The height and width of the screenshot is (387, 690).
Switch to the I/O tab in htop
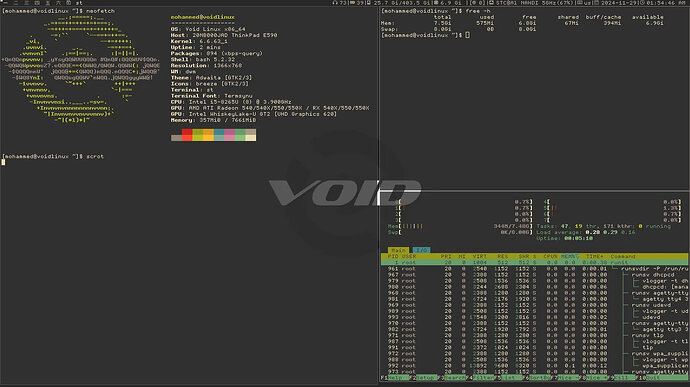(x=422, y=250)
